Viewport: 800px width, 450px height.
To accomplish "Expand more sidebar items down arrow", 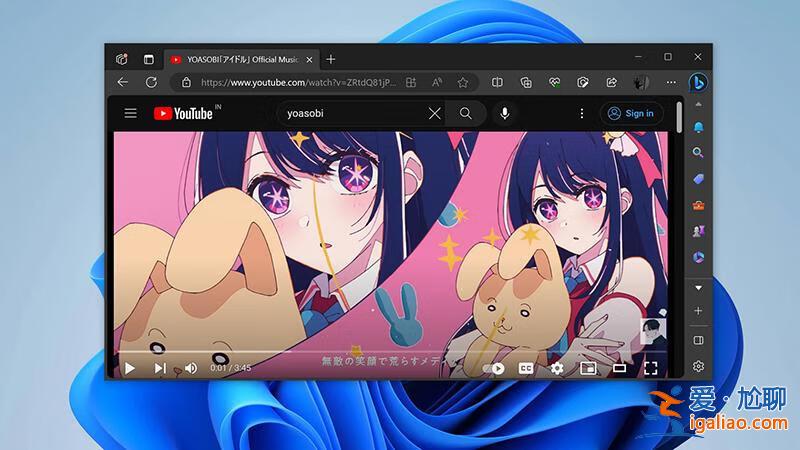I will [x=698, y=288].
